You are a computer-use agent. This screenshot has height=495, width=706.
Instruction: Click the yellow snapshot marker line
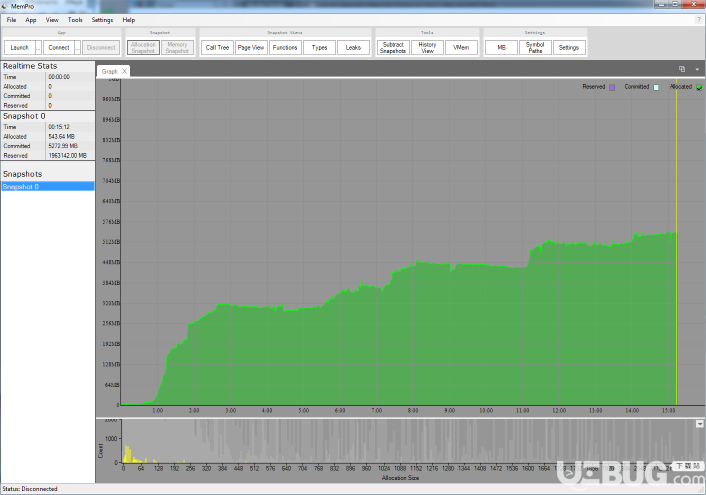[x=676, y=243]
